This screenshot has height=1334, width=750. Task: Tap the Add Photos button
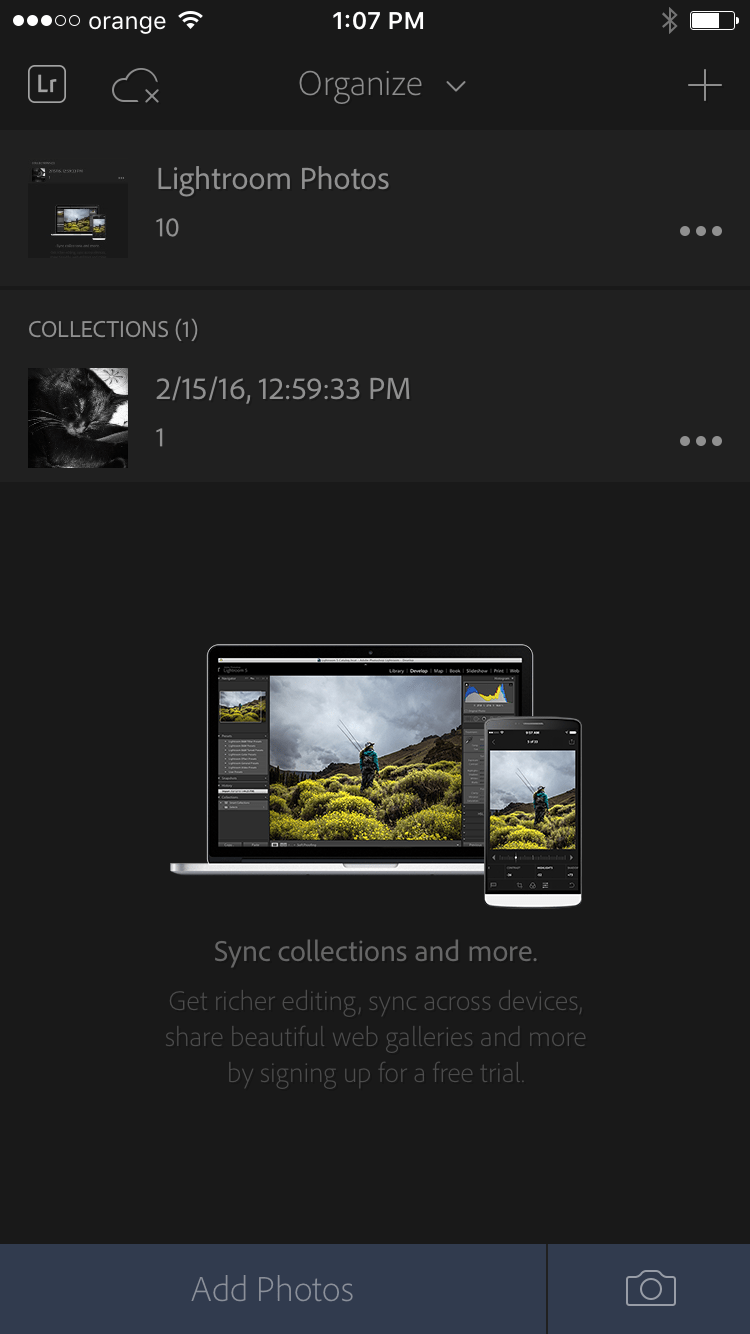pos(273,1289)
